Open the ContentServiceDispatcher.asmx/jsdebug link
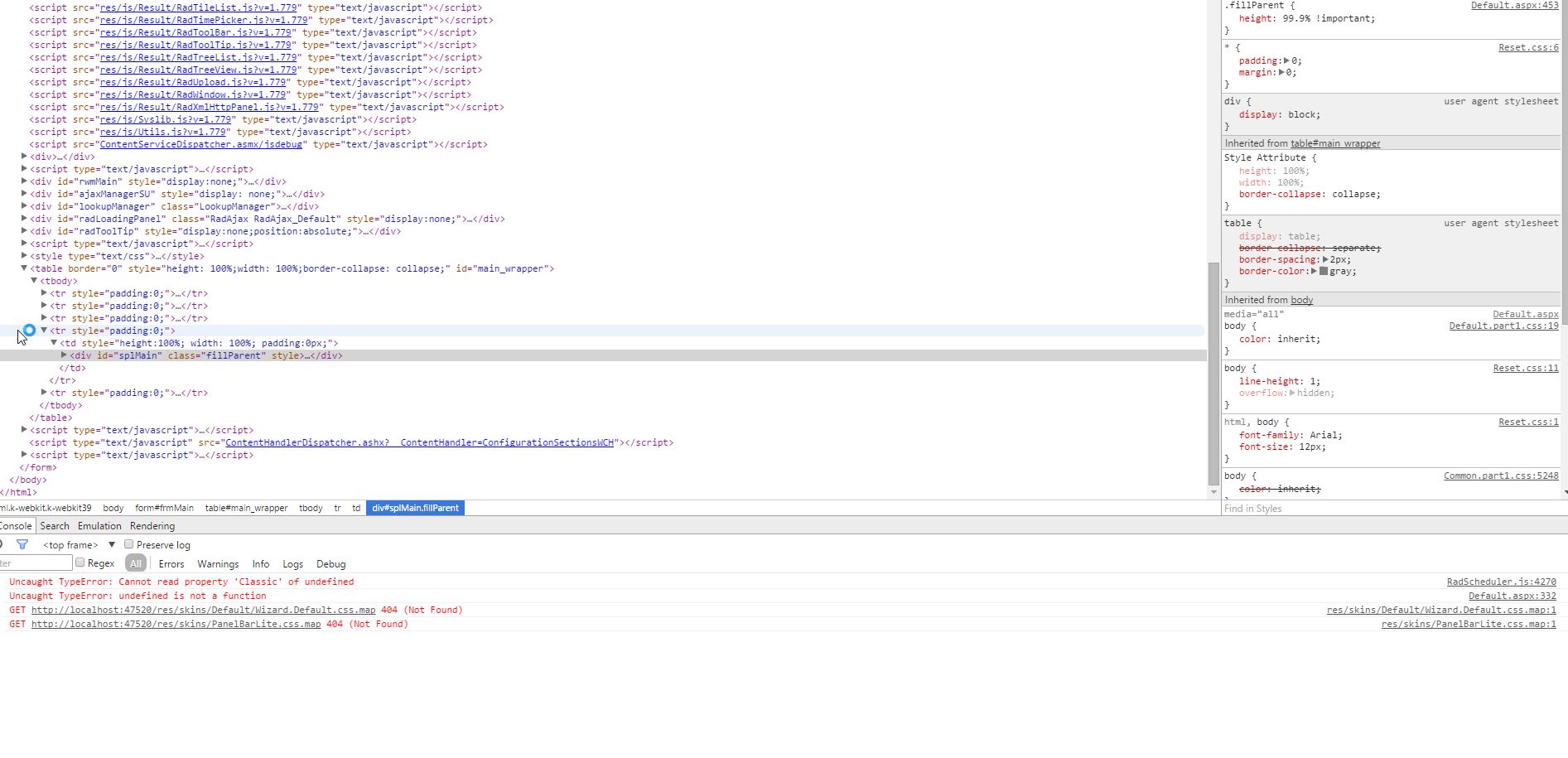The image size is (1568, 758). coord(200,144)
